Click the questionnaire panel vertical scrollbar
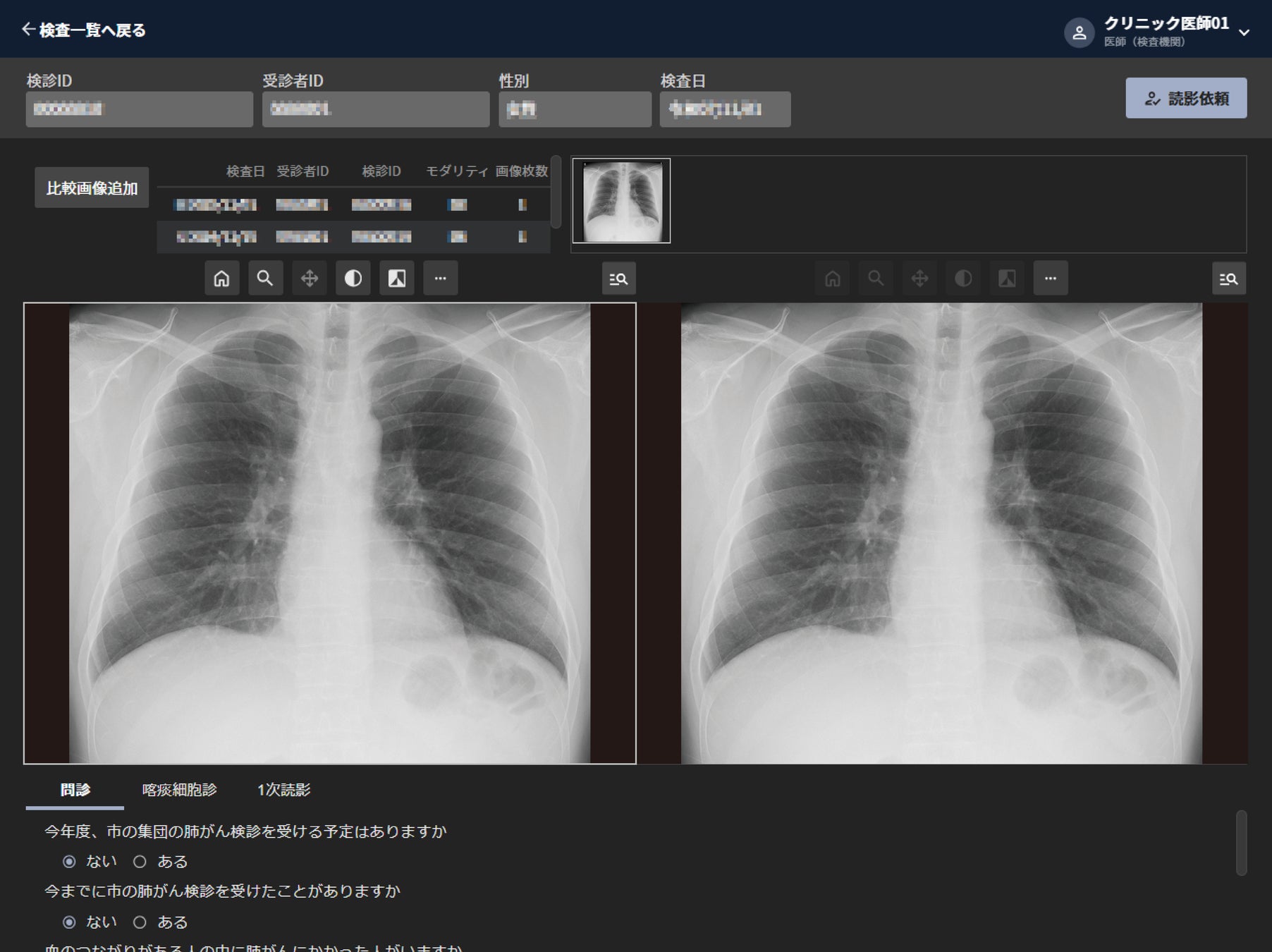This screenshot has width=1272, height=952. 1242,843
